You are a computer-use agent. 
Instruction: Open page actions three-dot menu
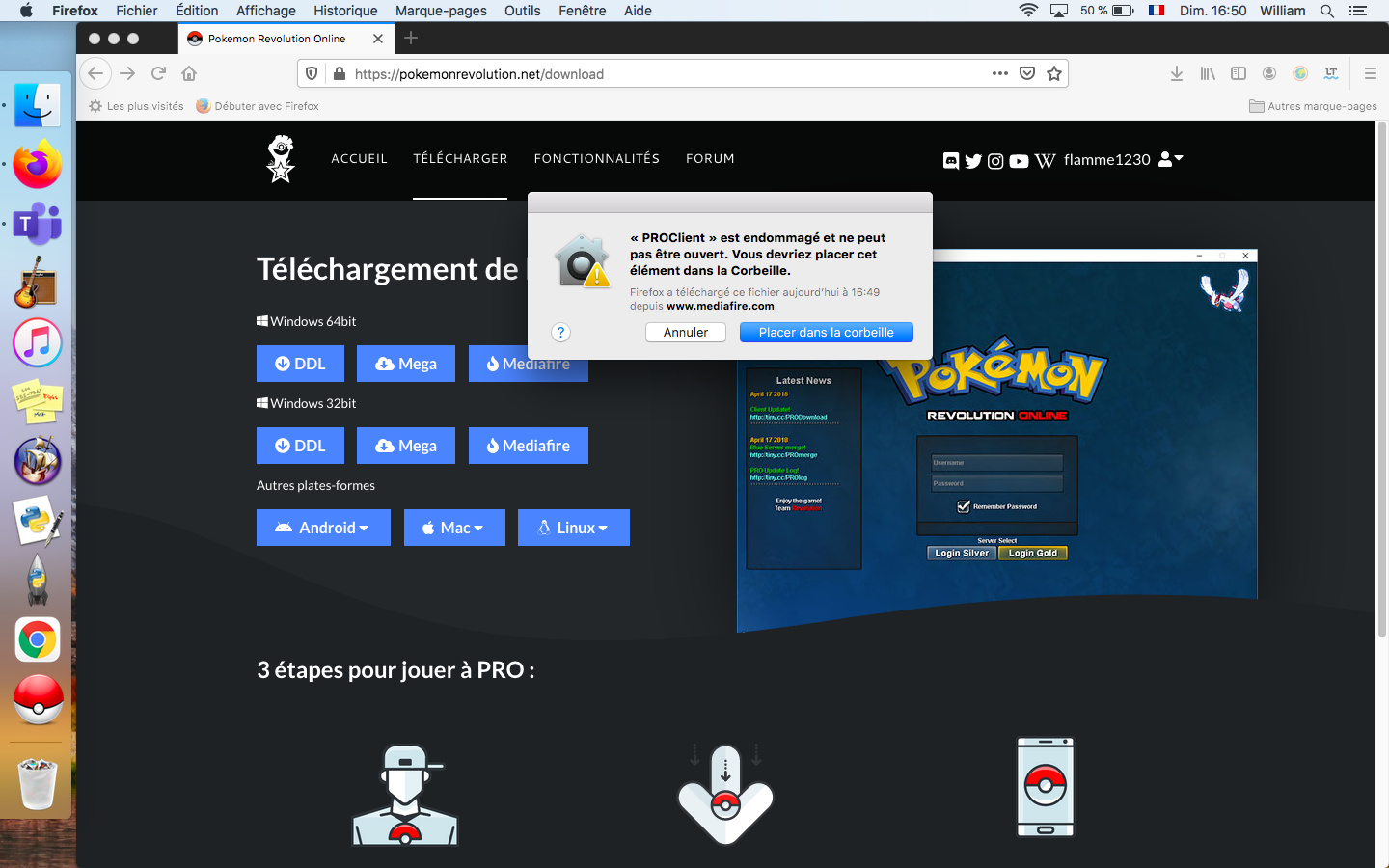pyautogui.click(x=1000, y=73)
